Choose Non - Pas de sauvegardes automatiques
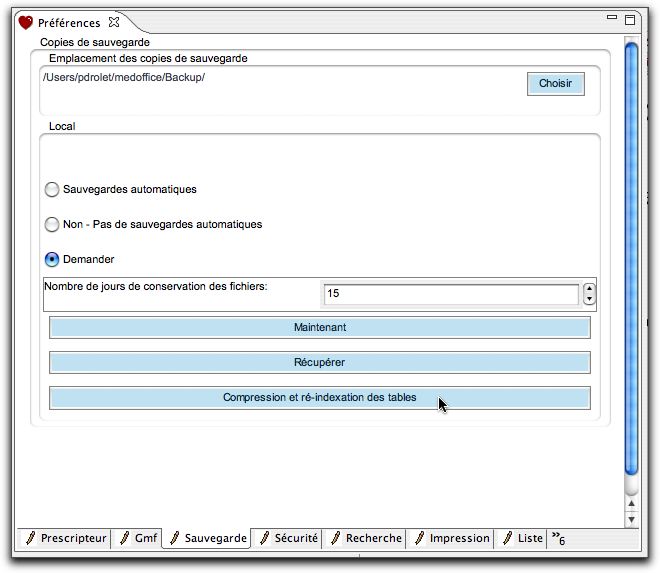 tap(52, 225)
